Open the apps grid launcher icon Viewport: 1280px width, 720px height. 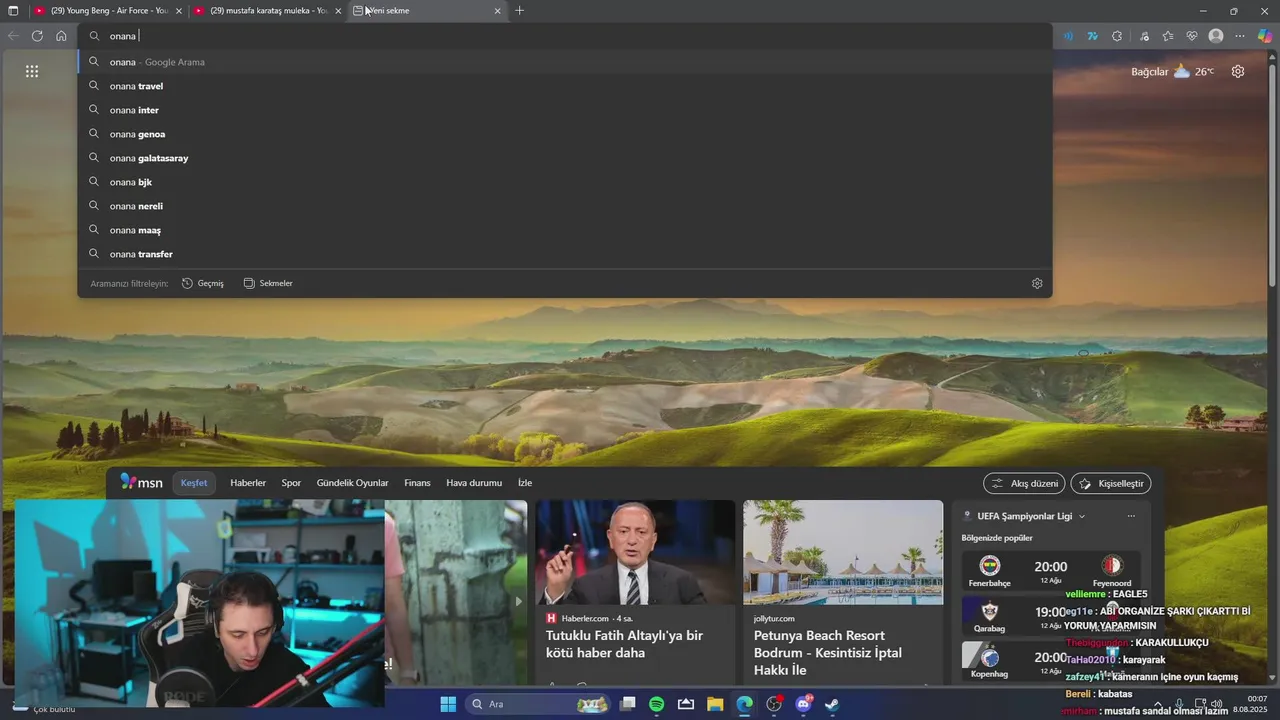pyautogui.click(x=32, y=71)
